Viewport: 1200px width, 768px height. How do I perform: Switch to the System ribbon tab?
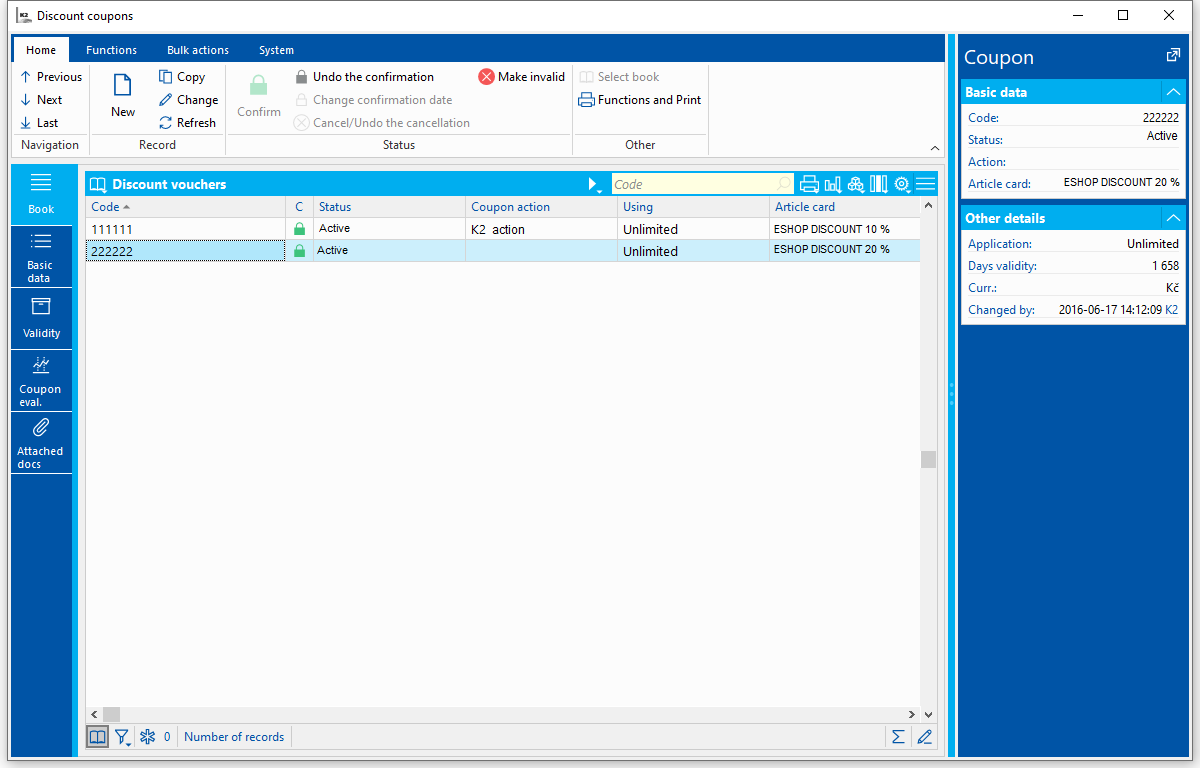click(x=276, y=50)
